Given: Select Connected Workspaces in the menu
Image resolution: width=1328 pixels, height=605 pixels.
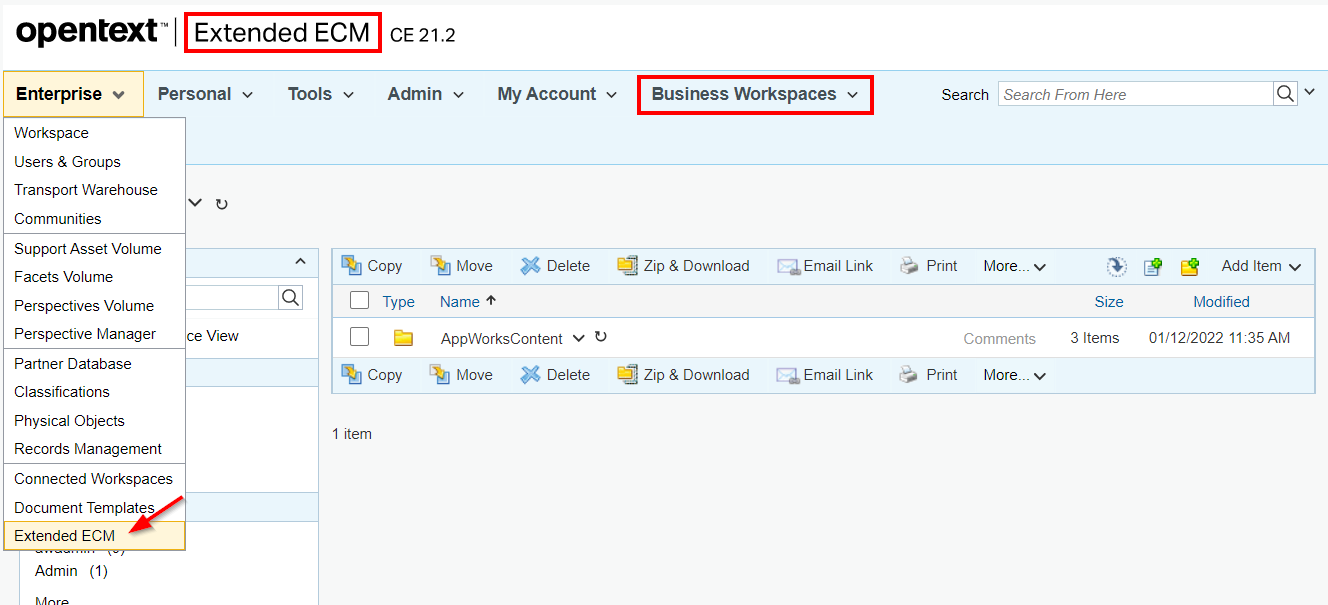Looking at the screenshot, I should coord(94,479).
